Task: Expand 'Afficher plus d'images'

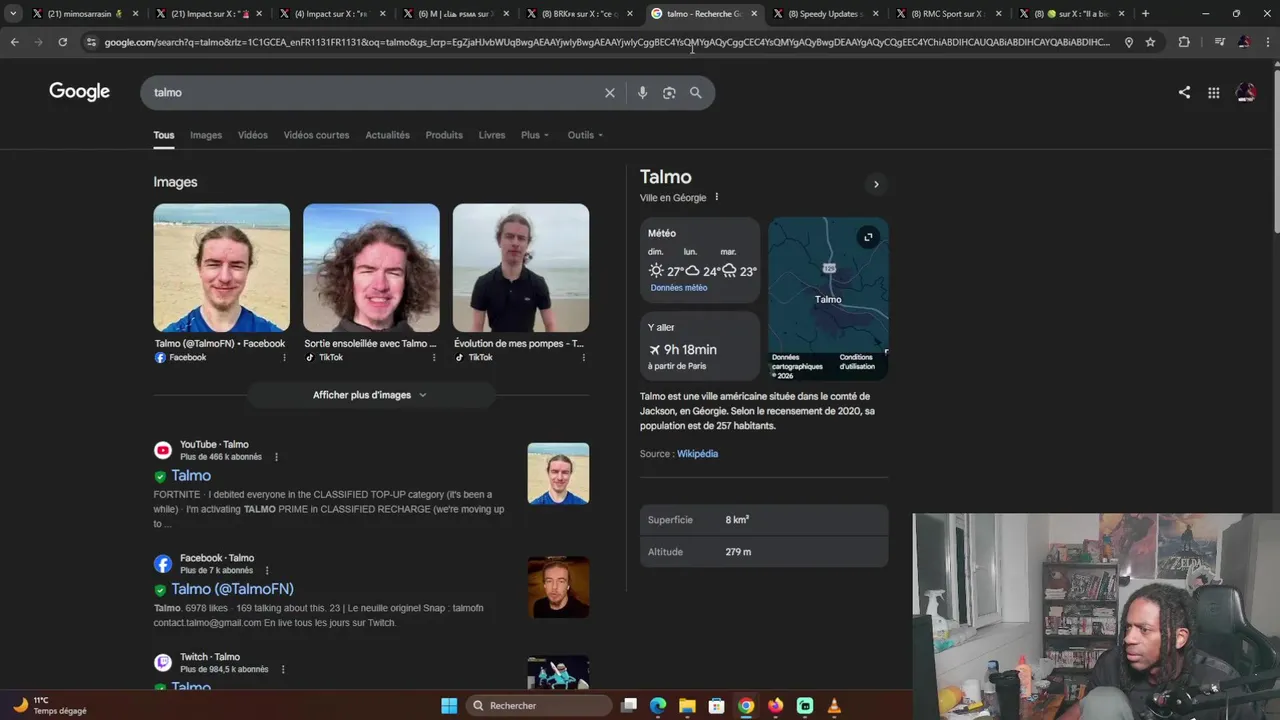Action: tap(370, 395)
